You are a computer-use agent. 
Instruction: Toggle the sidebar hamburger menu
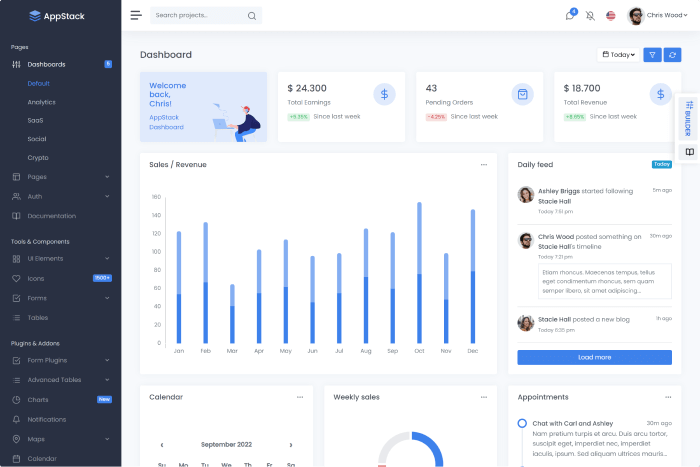[x=136, y=15]
